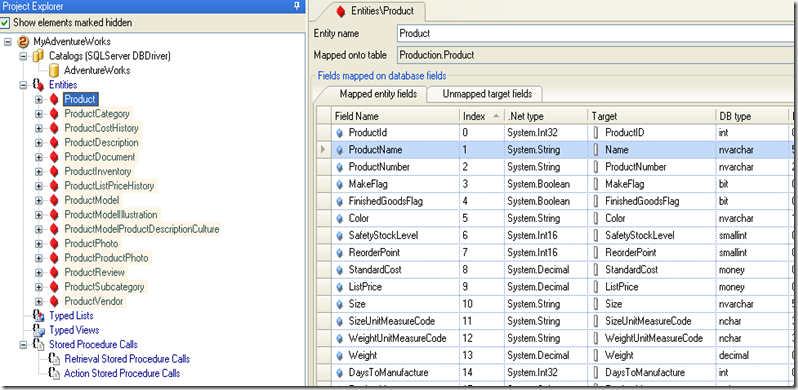
Task: Click the ReorderPoint target cell
Action: [651, 253]
